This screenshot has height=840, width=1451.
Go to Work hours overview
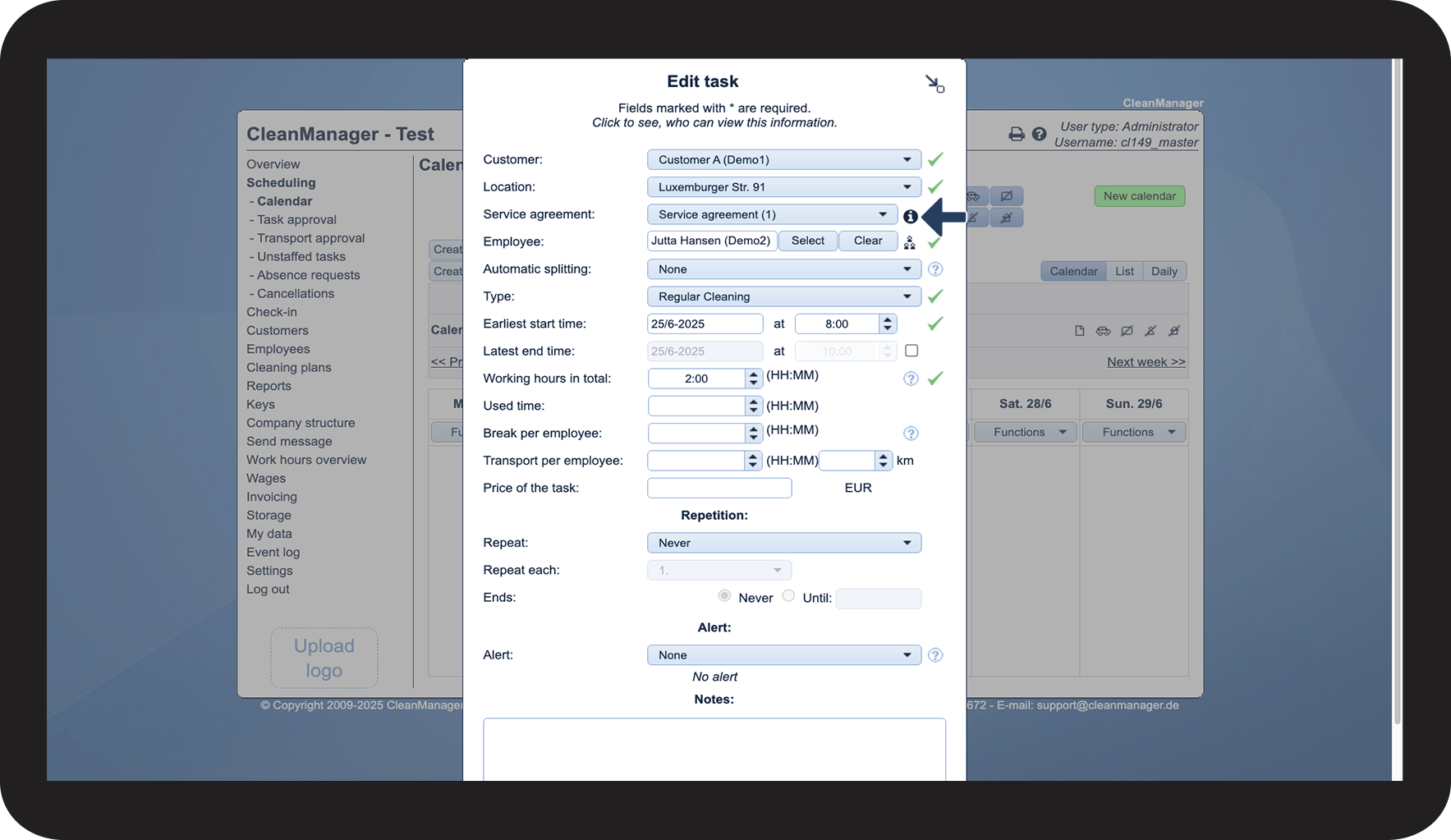point(306,460)
